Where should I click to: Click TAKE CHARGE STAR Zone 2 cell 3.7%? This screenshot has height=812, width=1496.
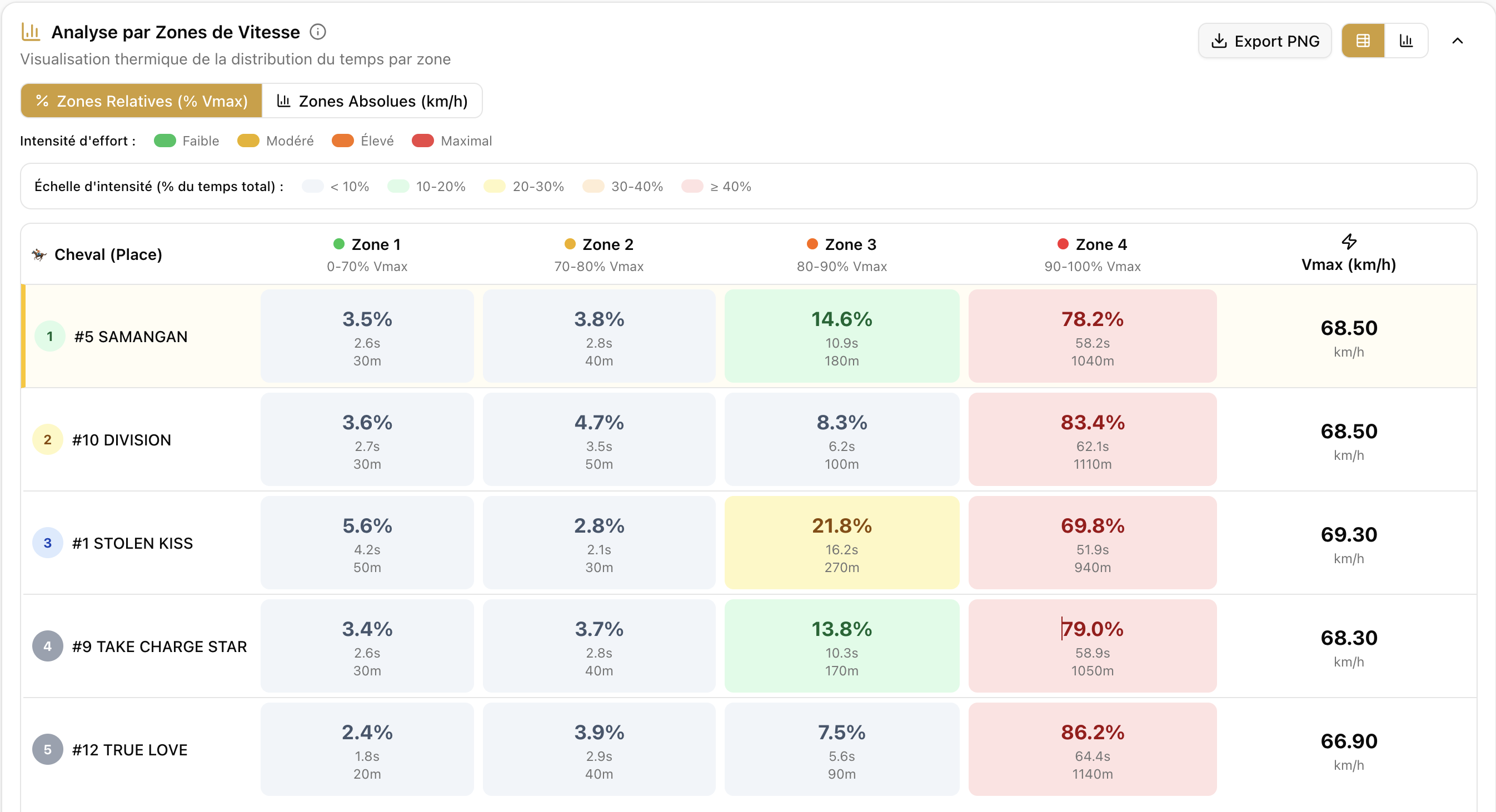[599, 646]
